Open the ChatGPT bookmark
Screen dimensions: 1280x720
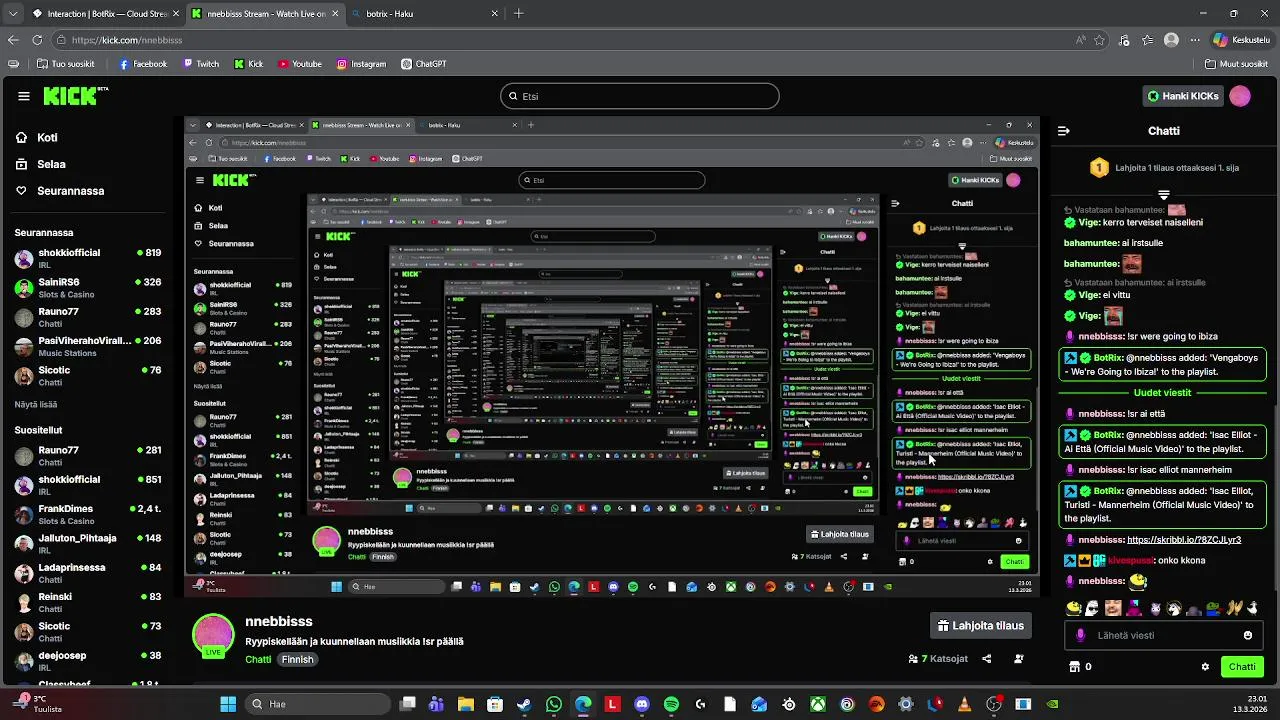coord(423,64)
